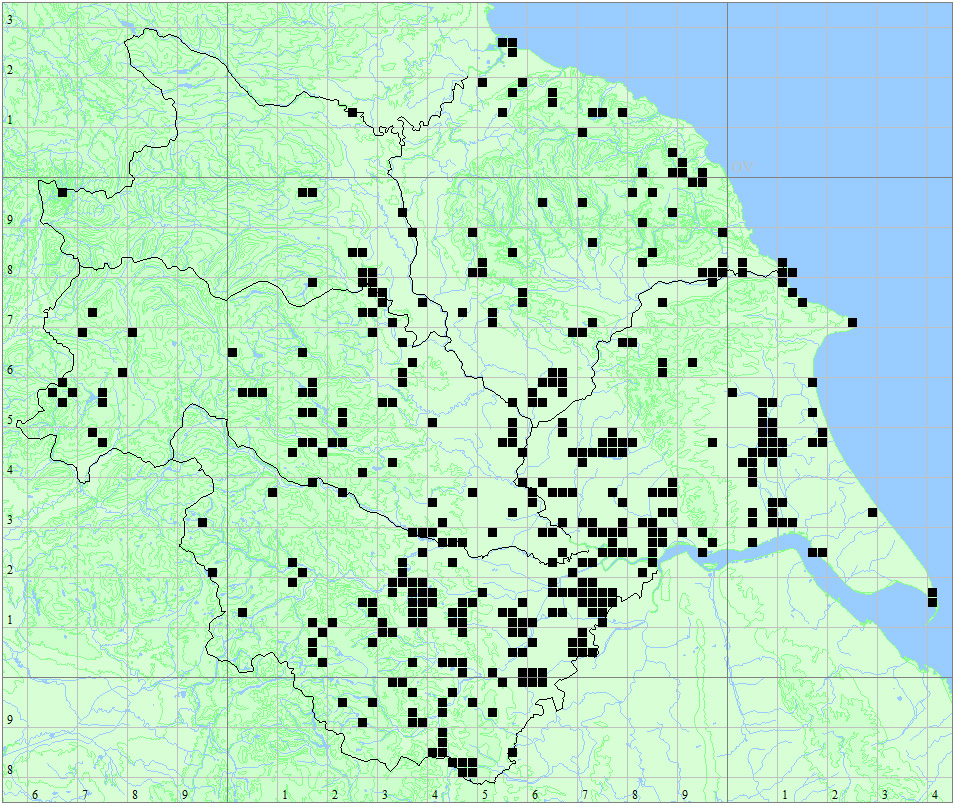The height and width of the screenshot is (805, 955).
Task: Select the "4" label on the left axis
Action: pos(10,469)
